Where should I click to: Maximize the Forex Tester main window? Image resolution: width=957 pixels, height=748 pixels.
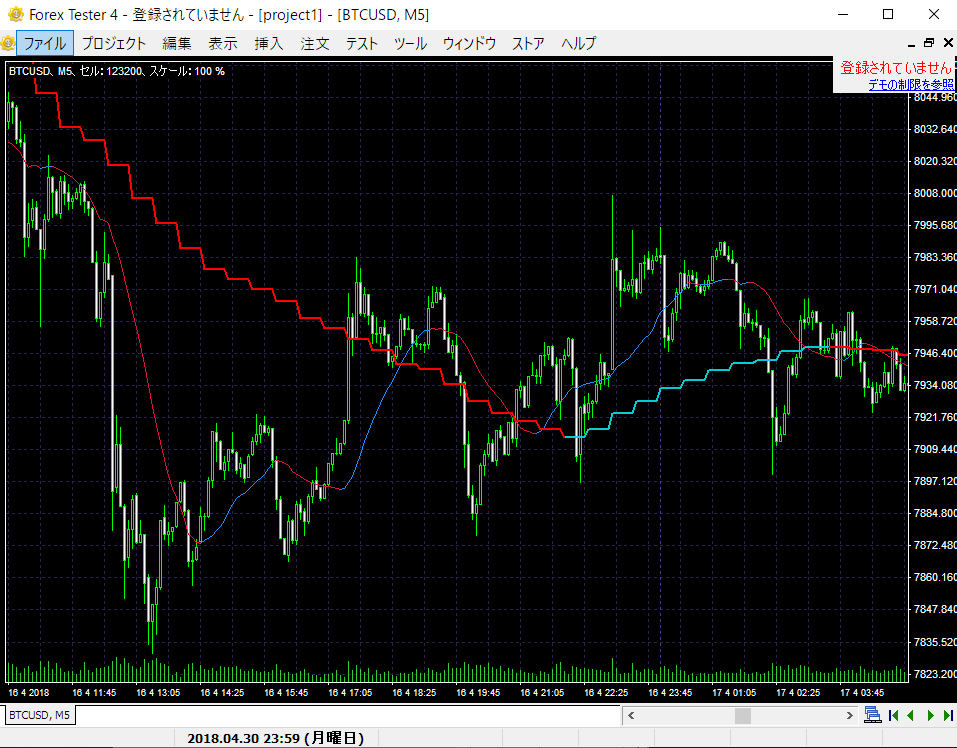pyautogui.click(x=888, y=14)
